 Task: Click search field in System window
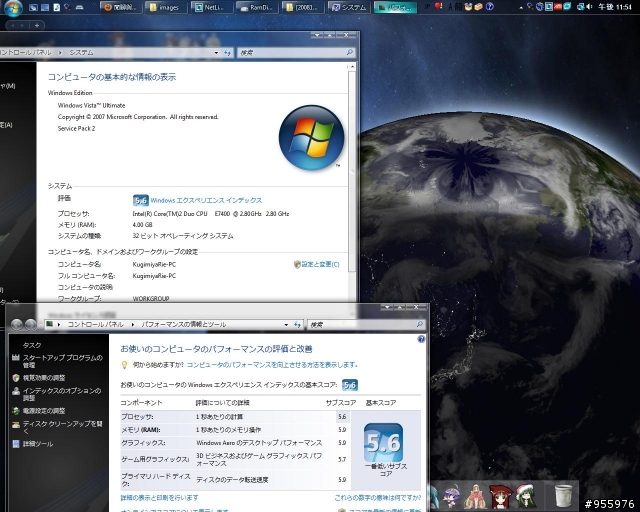click(x=292, y=52)
